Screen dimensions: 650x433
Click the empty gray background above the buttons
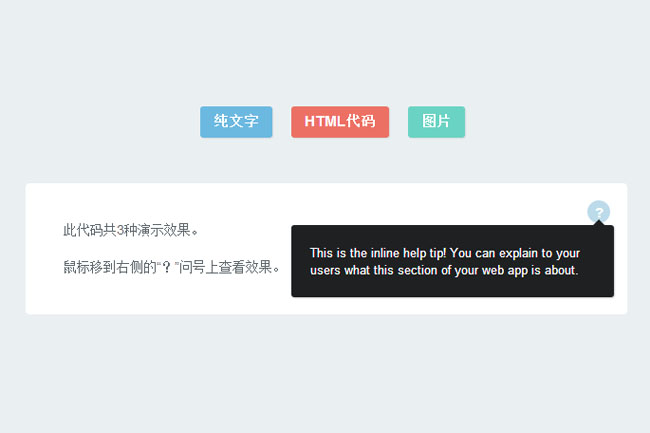[x=325, y=50]
